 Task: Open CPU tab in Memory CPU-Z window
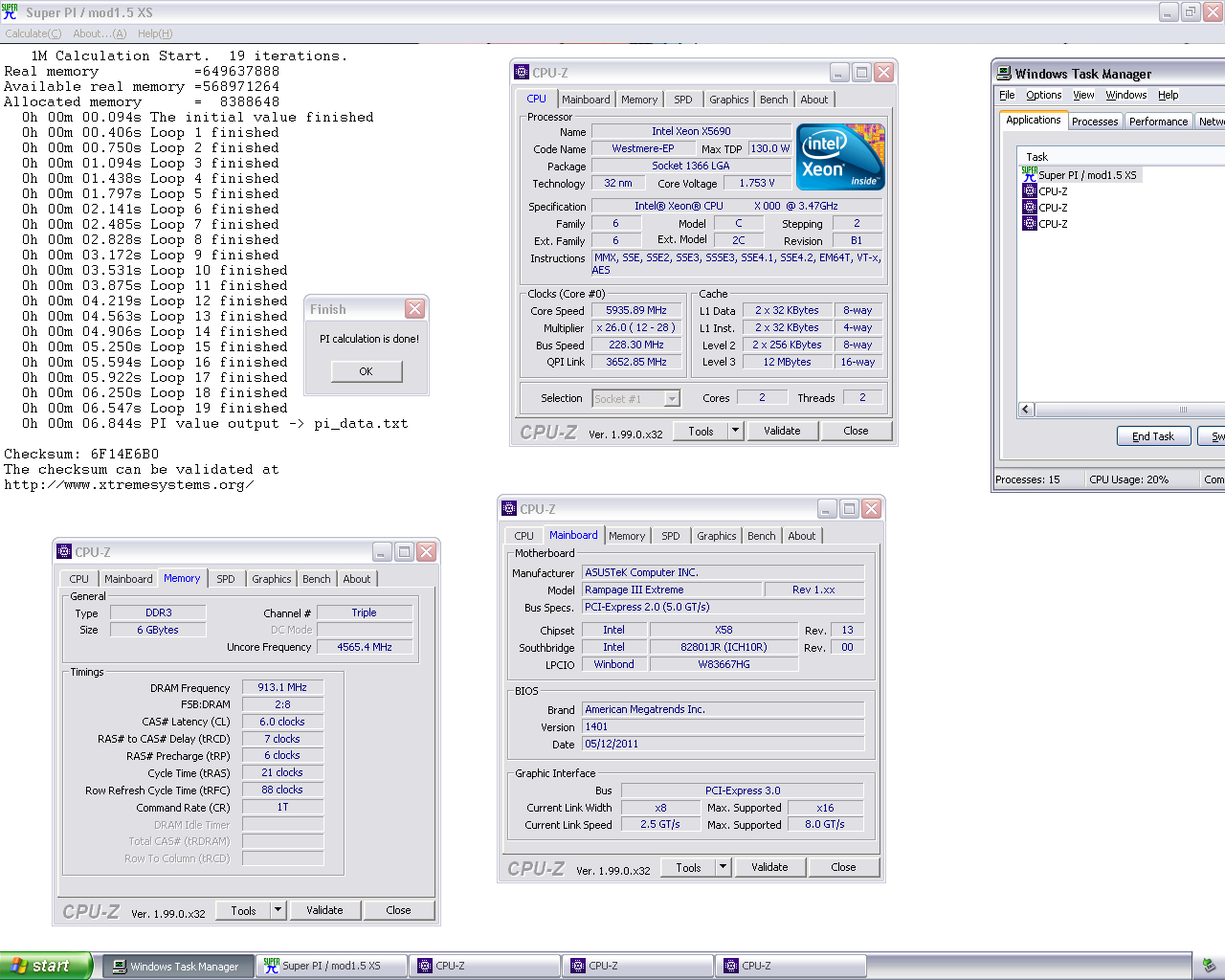78,579
